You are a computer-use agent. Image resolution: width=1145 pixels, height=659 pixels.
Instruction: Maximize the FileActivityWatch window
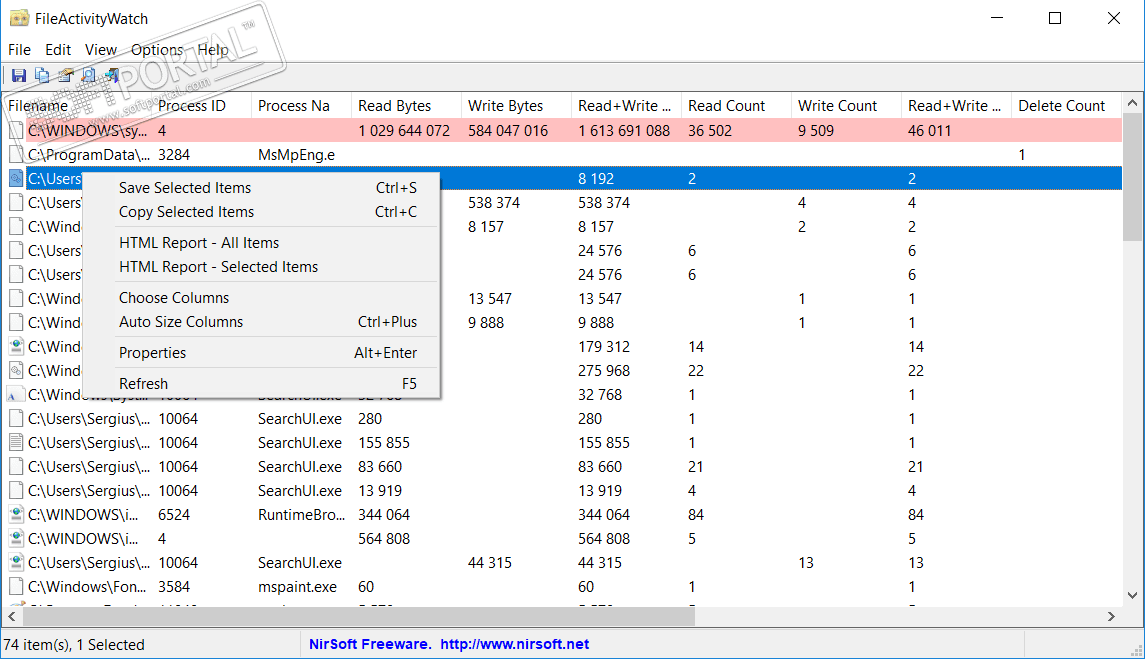(x=1055, y=18)
